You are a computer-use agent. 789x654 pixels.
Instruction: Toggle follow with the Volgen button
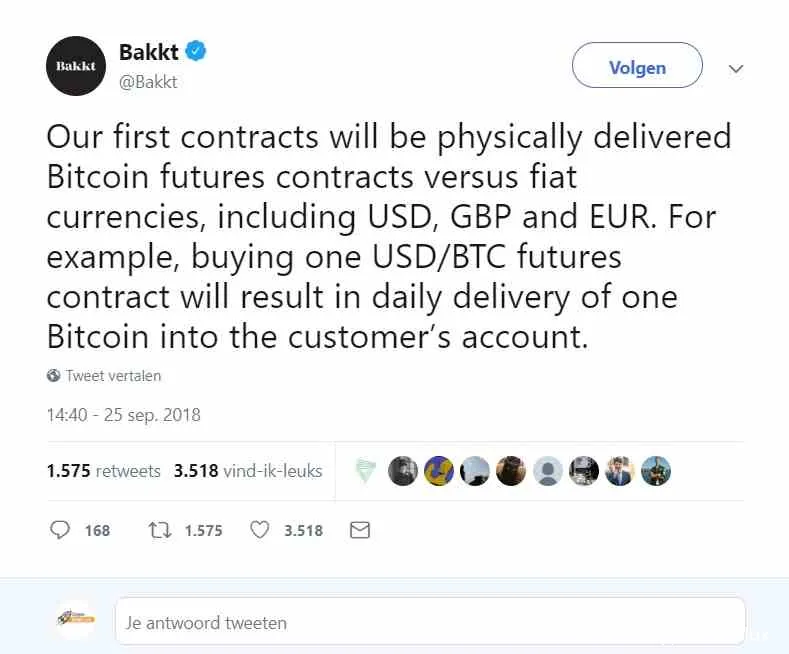[x=637, y=68]
